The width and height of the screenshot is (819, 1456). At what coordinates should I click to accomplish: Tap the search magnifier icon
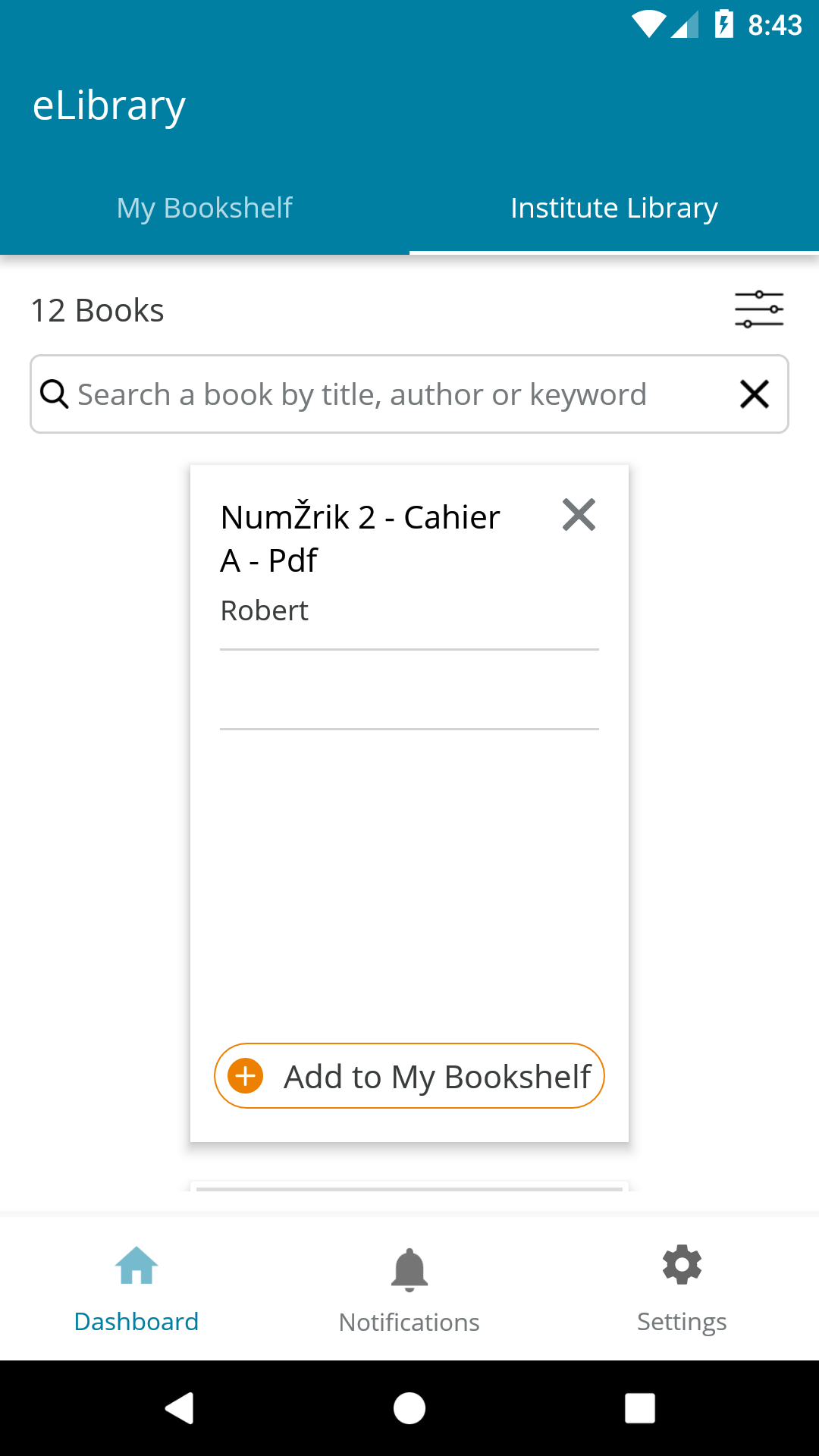click(x=55, y=394)
